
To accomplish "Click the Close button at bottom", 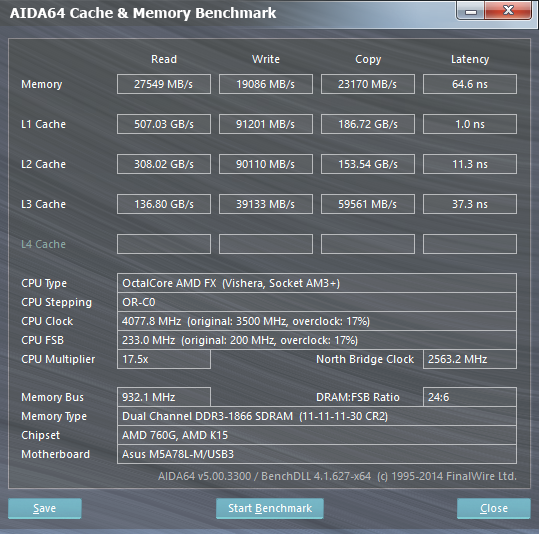I will 494,508.
